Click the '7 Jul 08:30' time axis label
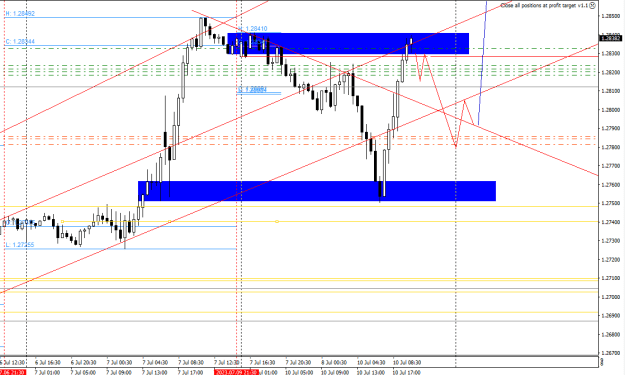The height and width of the screenshot is (375, 625). pos(191,363)
